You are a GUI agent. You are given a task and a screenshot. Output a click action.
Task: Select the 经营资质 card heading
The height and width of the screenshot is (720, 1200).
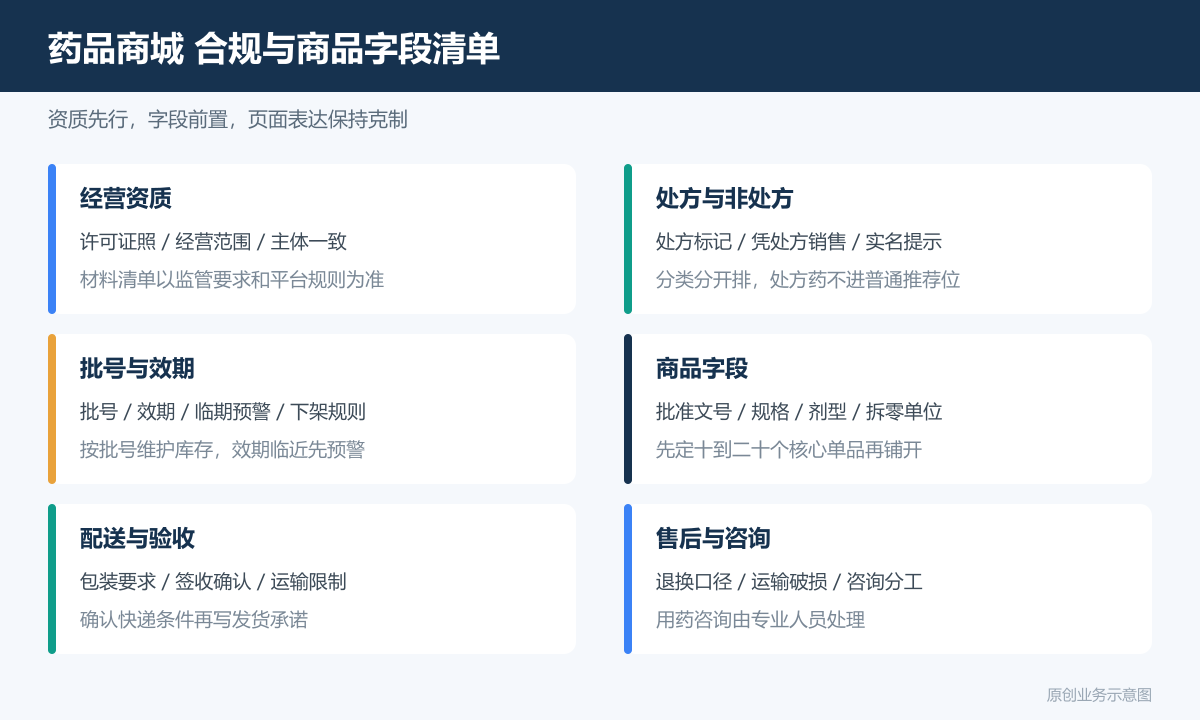[126, 198]
